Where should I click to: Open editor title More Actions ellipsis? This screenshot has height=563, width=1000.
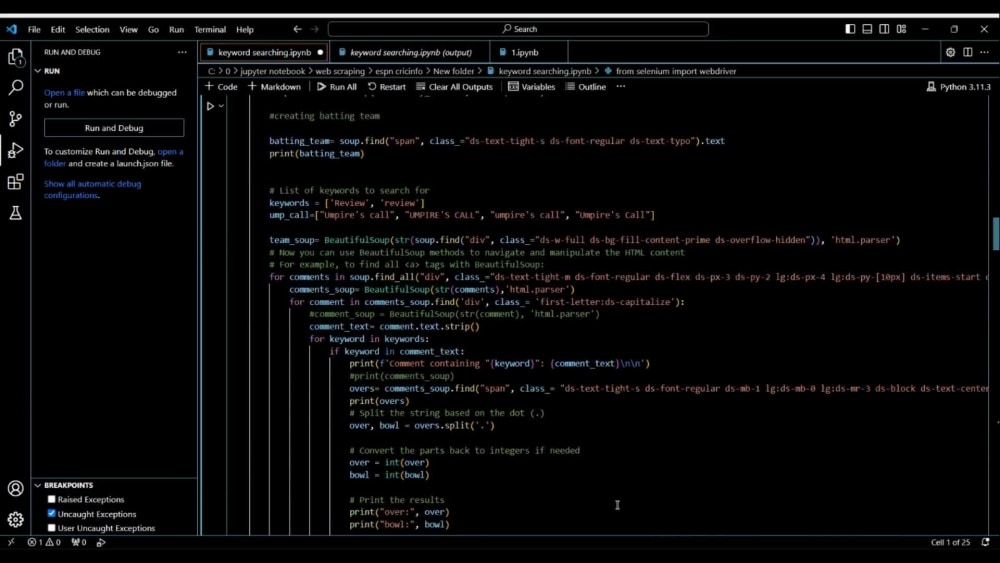[984, 52]
